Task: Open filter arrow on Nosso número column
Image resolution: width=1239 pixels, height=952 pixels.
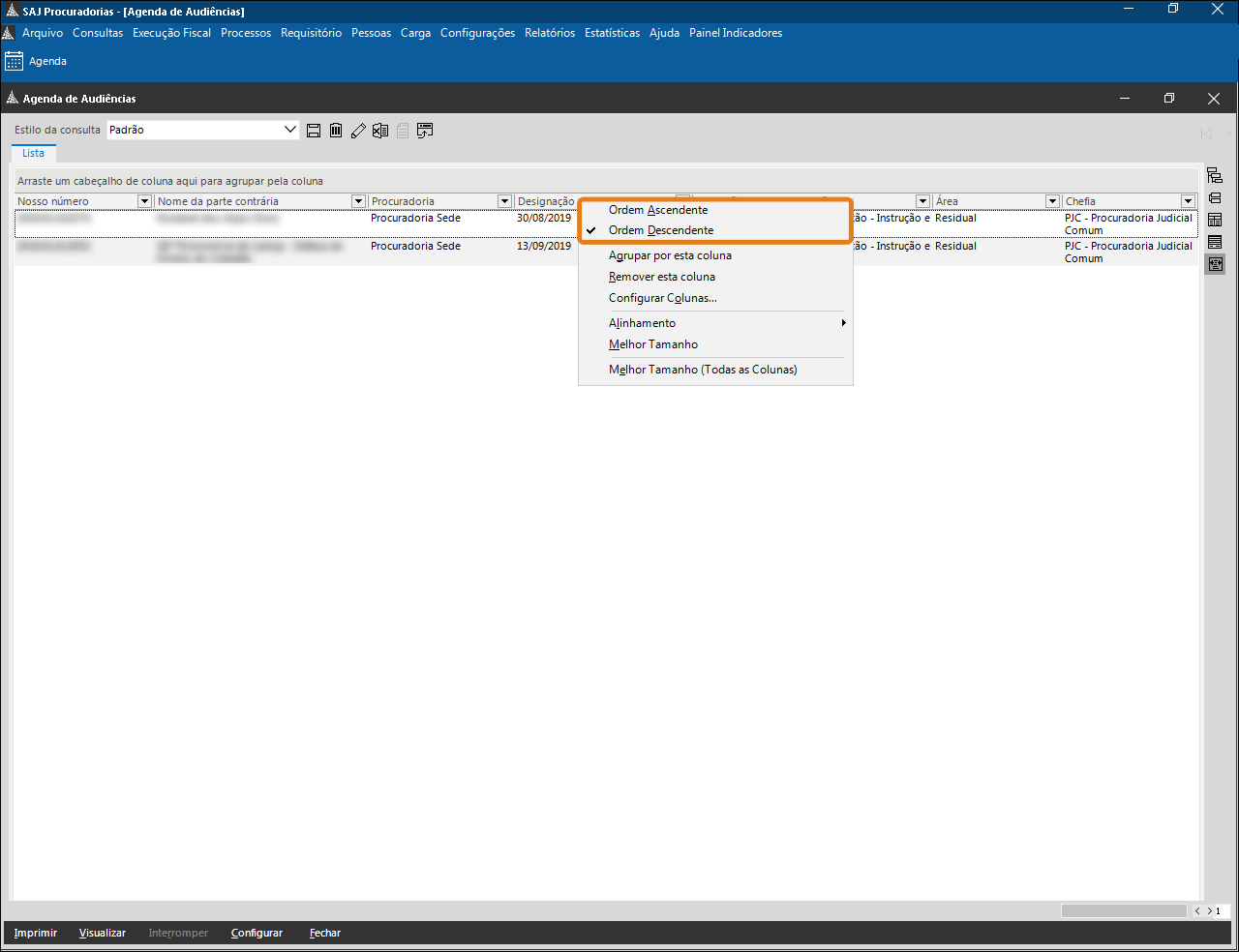Action: point(144,201)
